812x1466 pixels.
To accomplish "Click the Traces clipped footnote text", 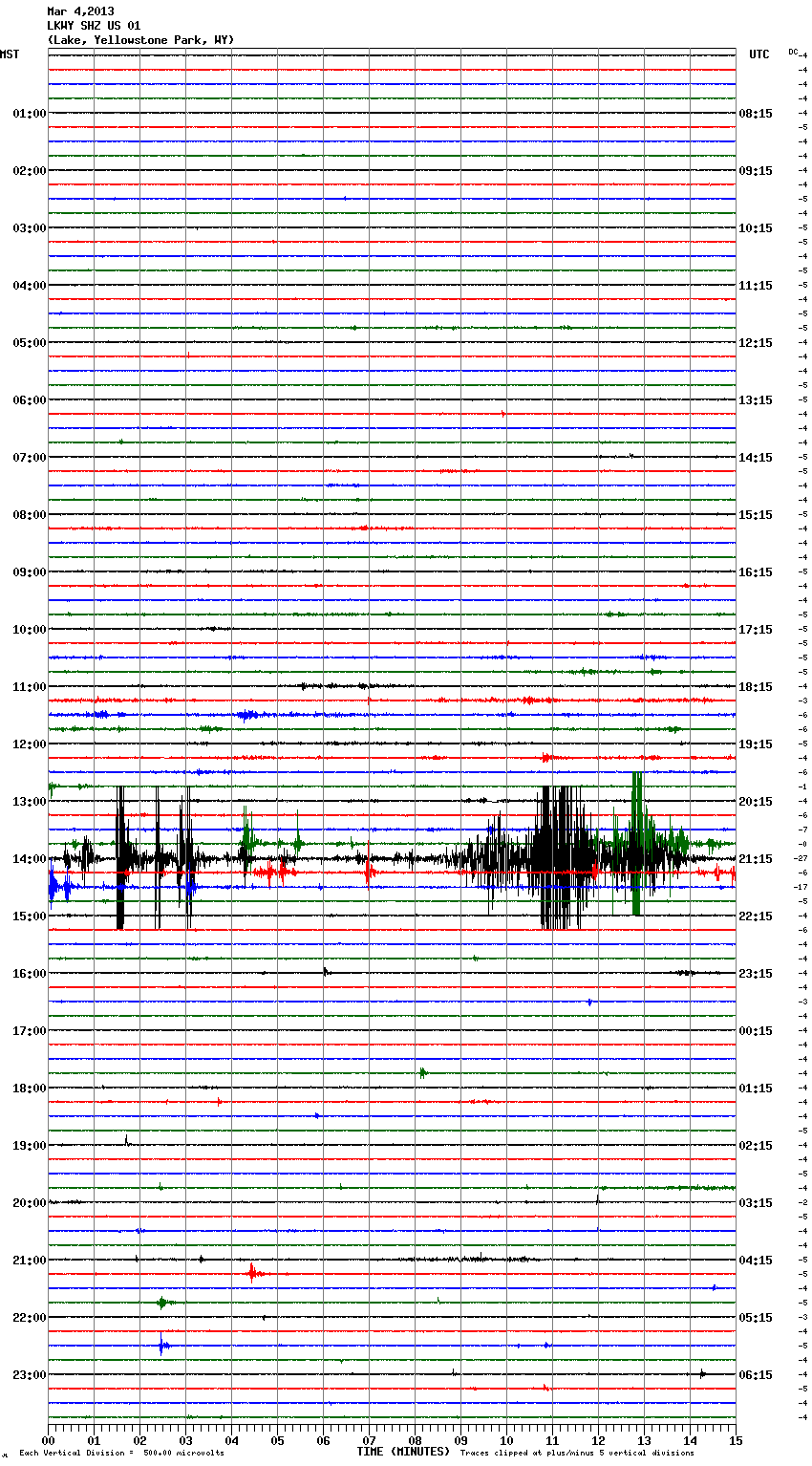I will (577, 1454).
